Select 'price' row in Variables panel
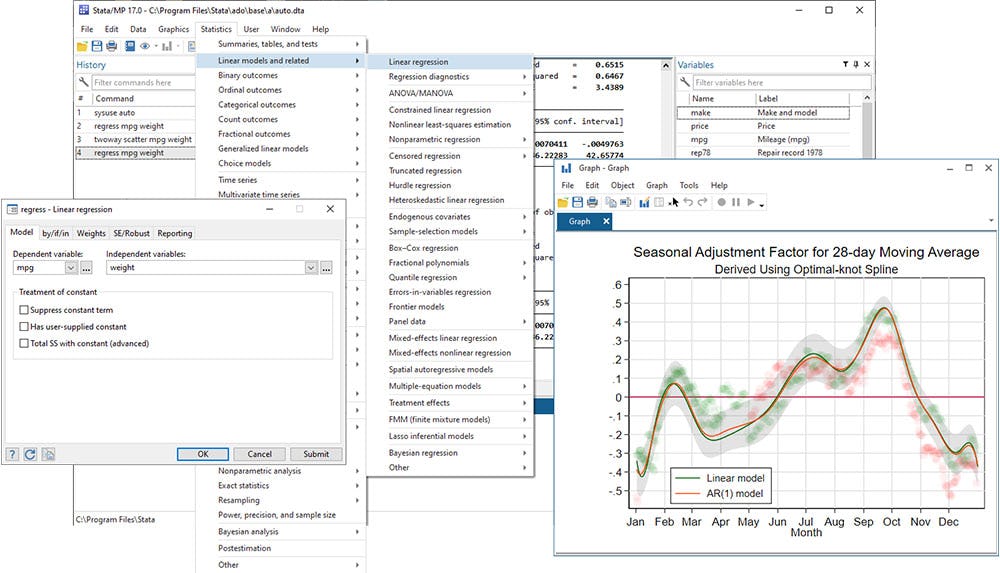The width and height of the screenshot is (1000, 573). [763, 126]
